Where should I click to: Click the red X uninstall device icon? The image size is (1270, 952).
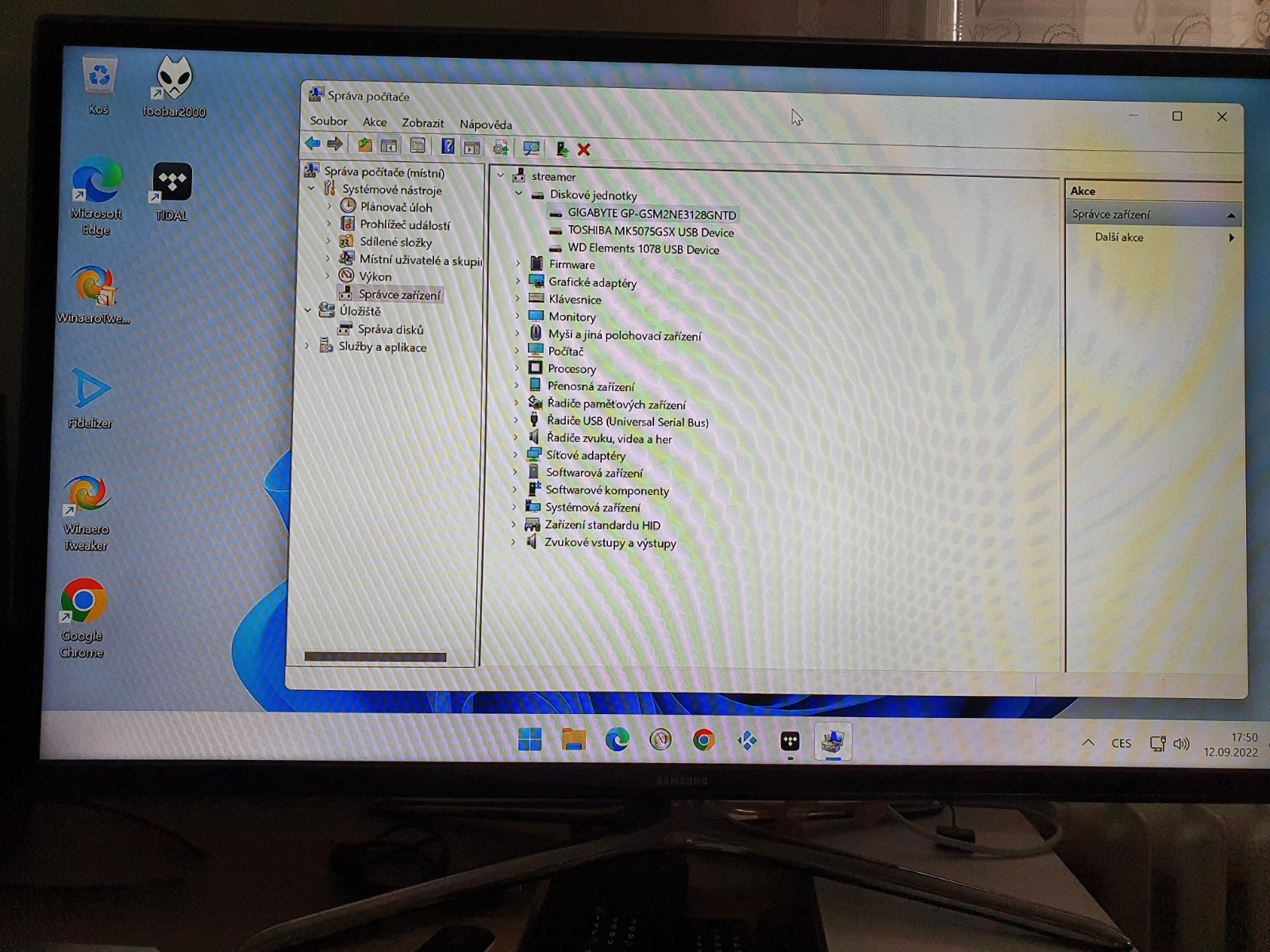(584, 149)
